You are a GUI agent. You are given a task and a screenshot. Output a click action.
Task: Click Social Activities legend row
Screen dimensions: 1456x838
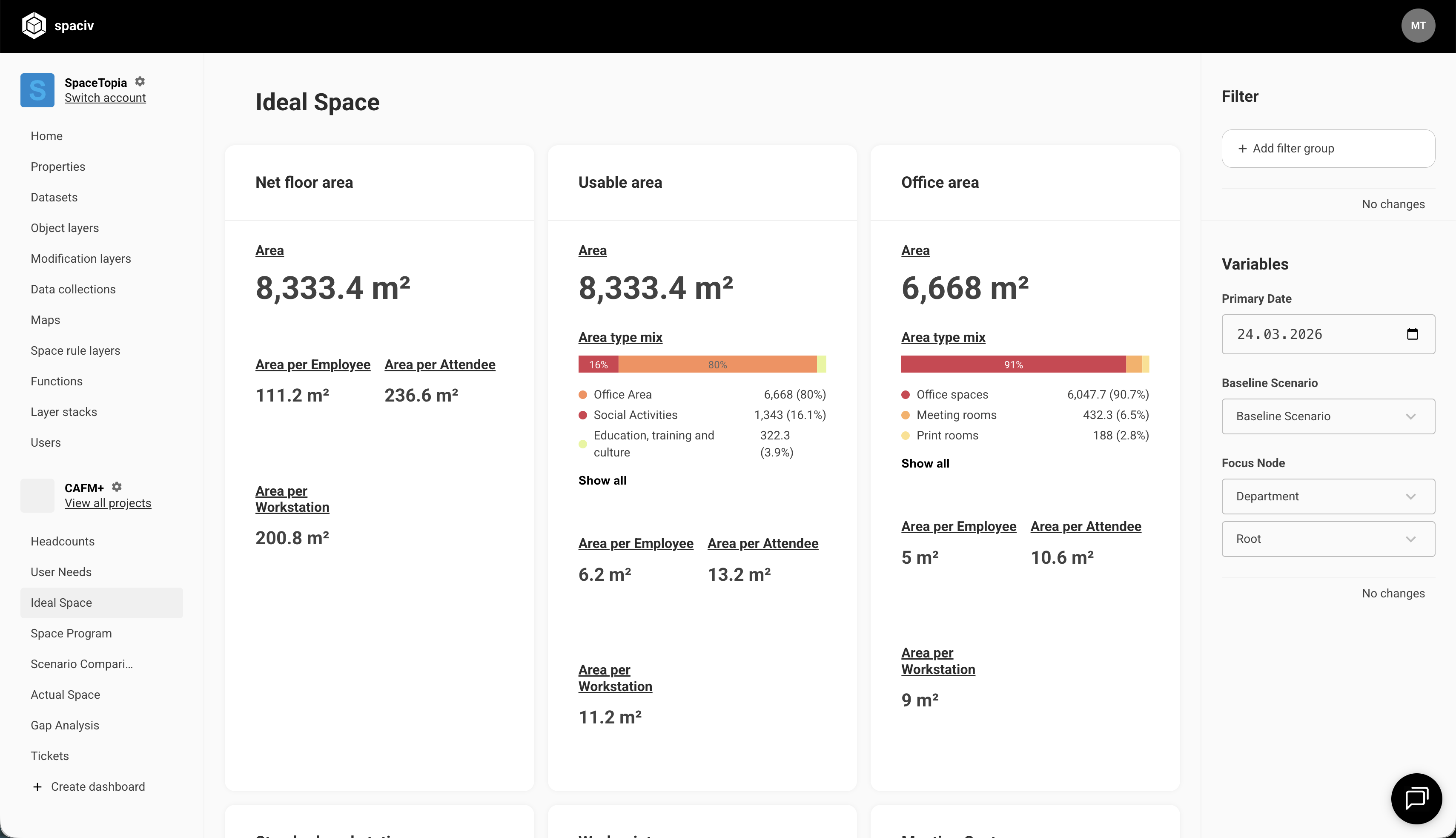(x=702, y=415)
